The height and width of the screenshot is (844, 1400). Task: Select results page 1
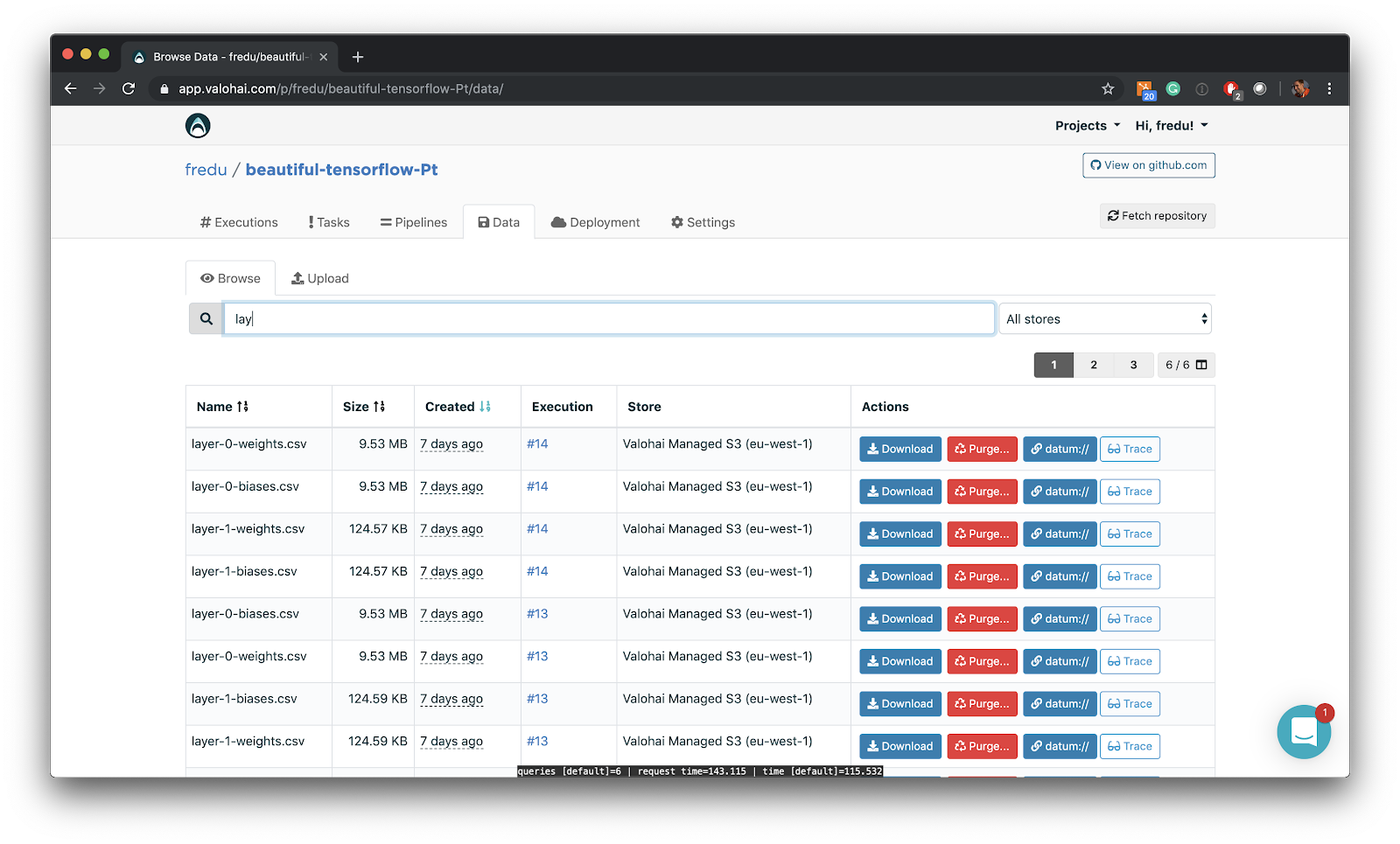click(1053, 365)
